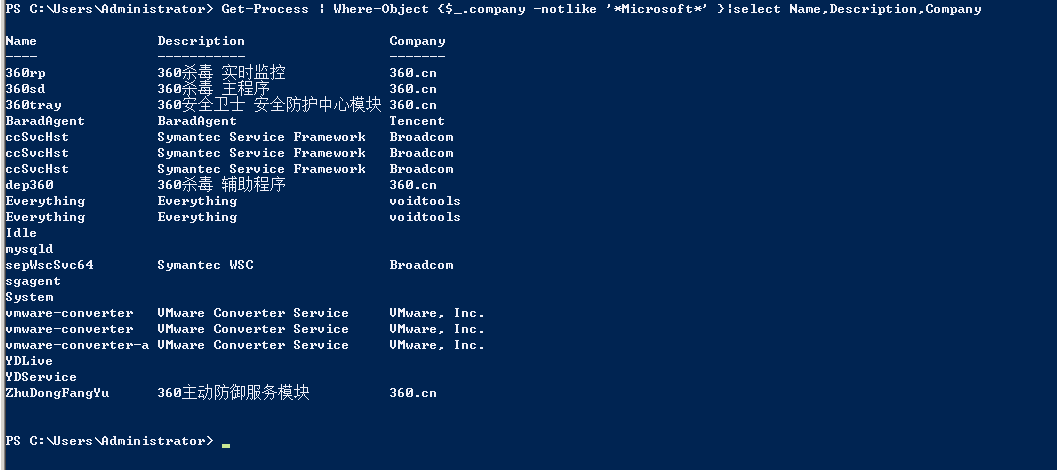Screen dimensions: 1057x470
Task: Click the 360rp process name
Action: coord(25,73)
